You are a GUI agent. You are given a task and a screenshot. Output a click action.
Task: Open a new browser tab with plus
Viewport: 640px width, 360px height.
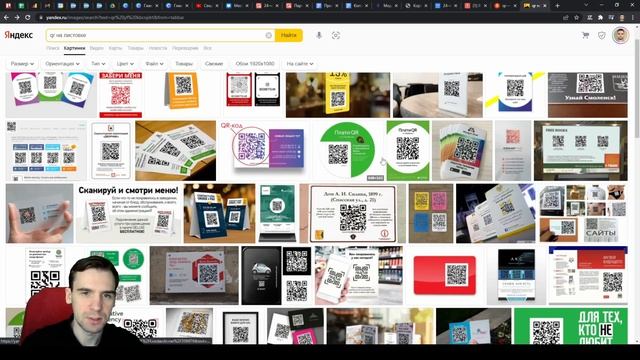(557, 6)
